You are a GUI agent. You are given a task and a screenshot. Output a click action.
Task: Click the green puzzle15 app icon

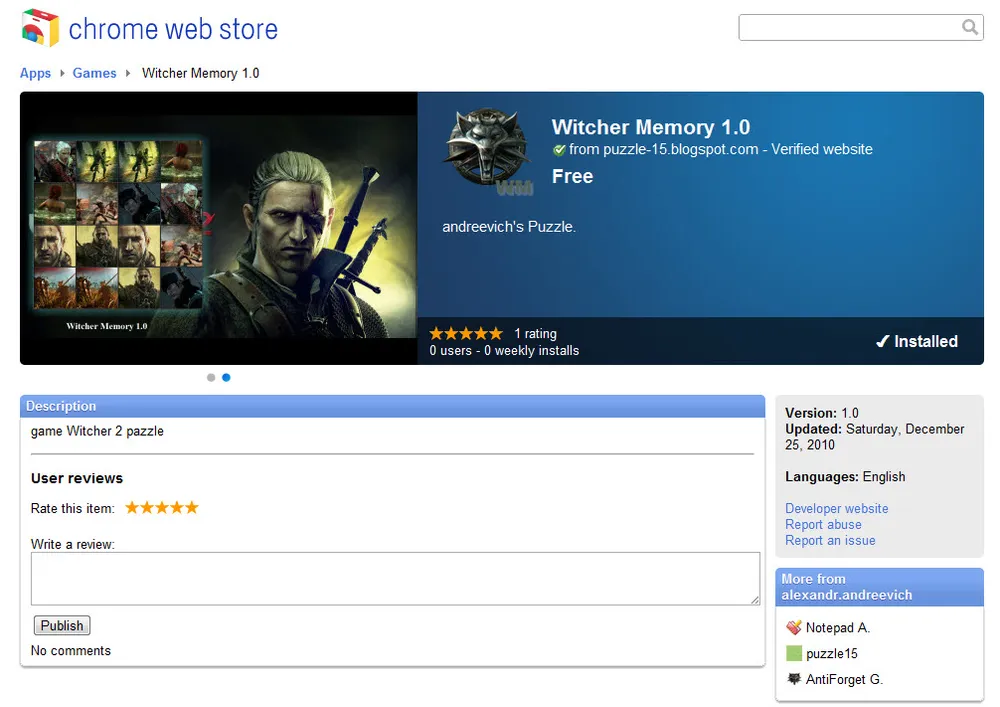793,653
